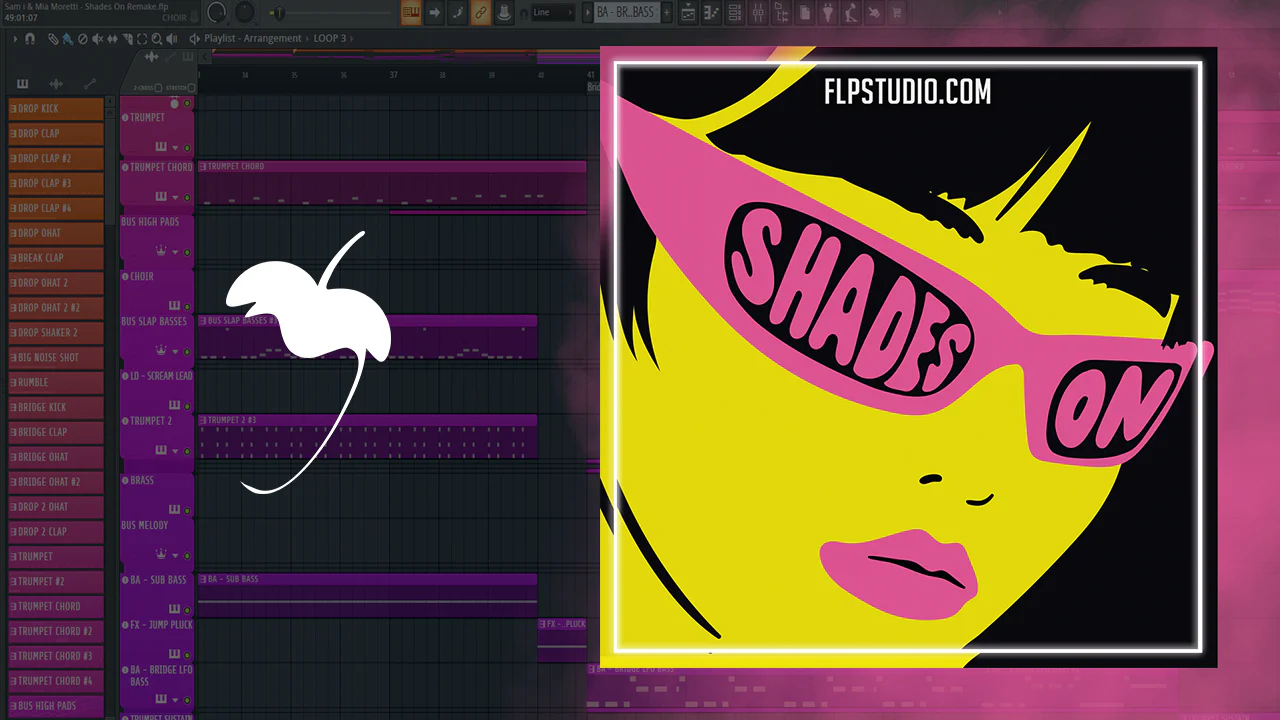Mute the TRUMPET 2 track green LED
This screenshot has height=720, width=1280.
187,451
